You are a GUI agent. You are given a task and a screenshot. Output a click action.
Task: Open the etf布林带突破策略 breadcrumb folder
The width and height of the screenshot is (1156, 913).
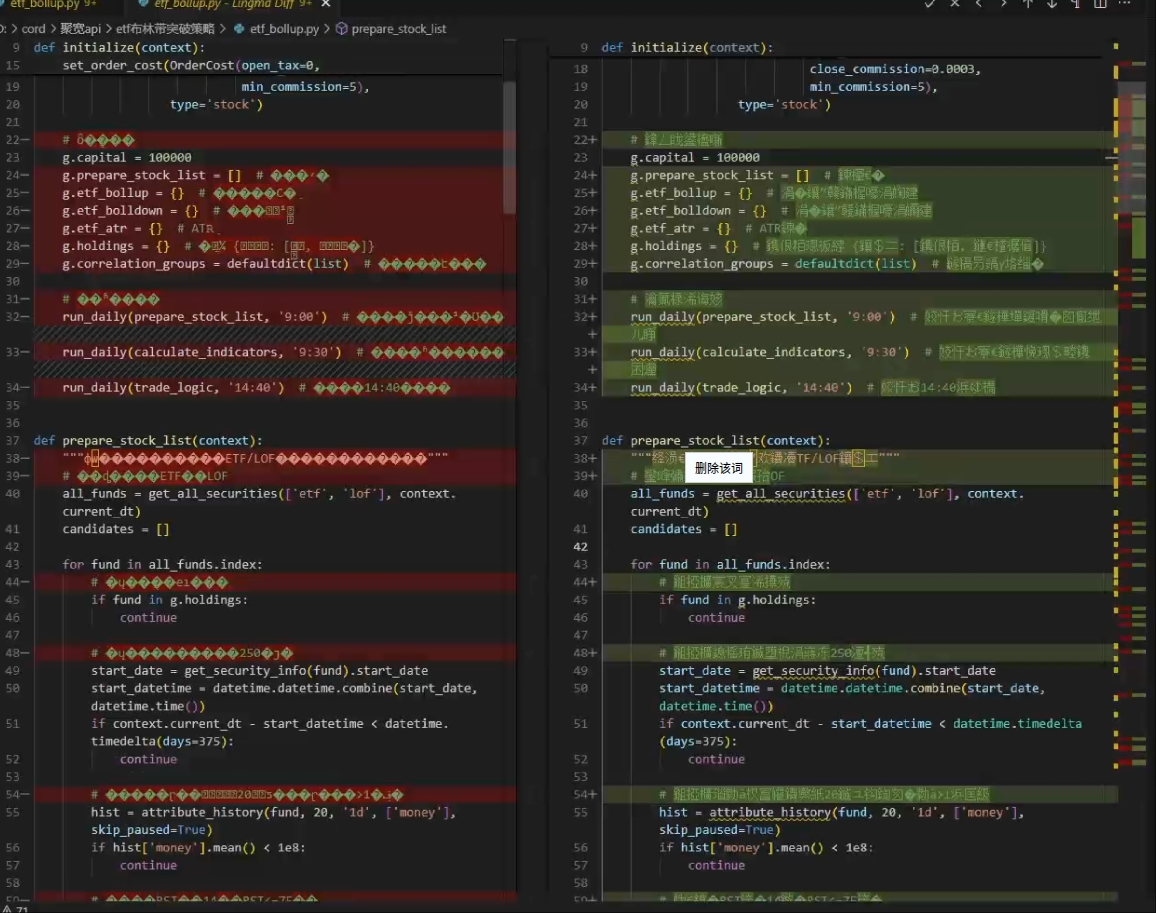pos(165,29)
